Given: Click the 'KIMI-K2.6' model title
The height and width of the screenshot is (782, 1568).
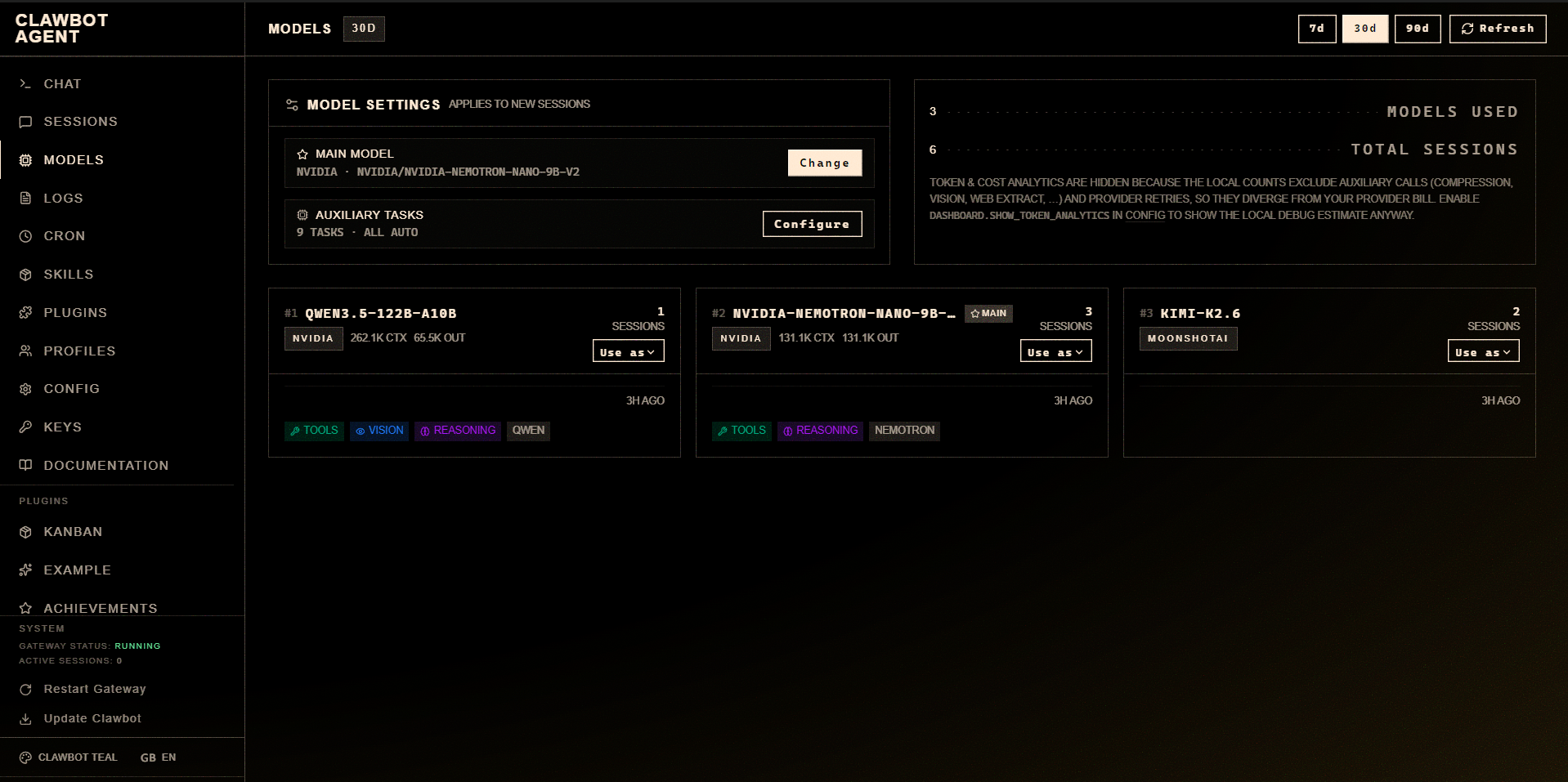Looking at the screenshot, I should [x=1200, y=314].
